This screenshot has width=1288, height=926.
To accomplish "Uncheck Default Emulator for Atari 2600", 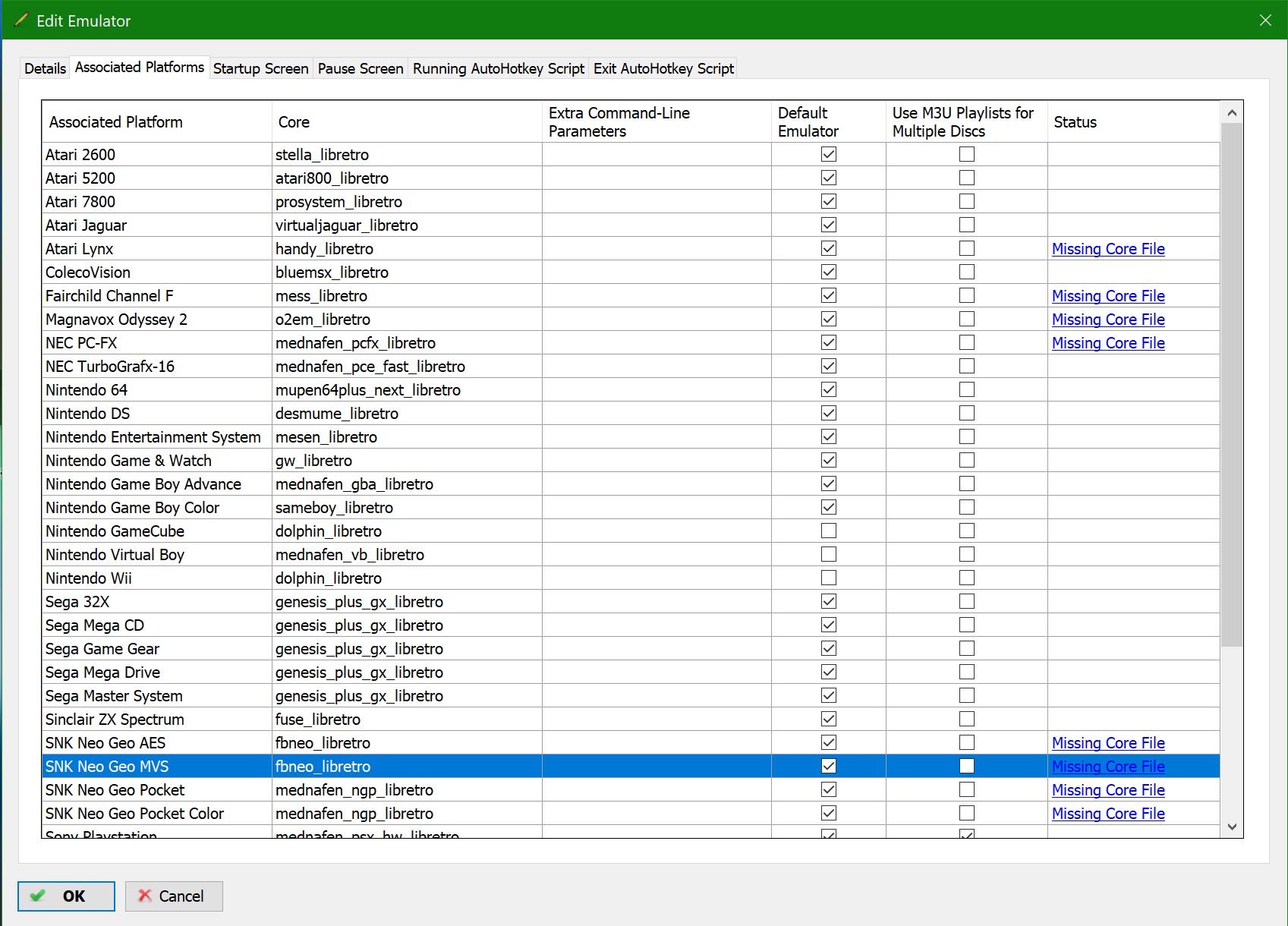I will click(x=829, y=154).
